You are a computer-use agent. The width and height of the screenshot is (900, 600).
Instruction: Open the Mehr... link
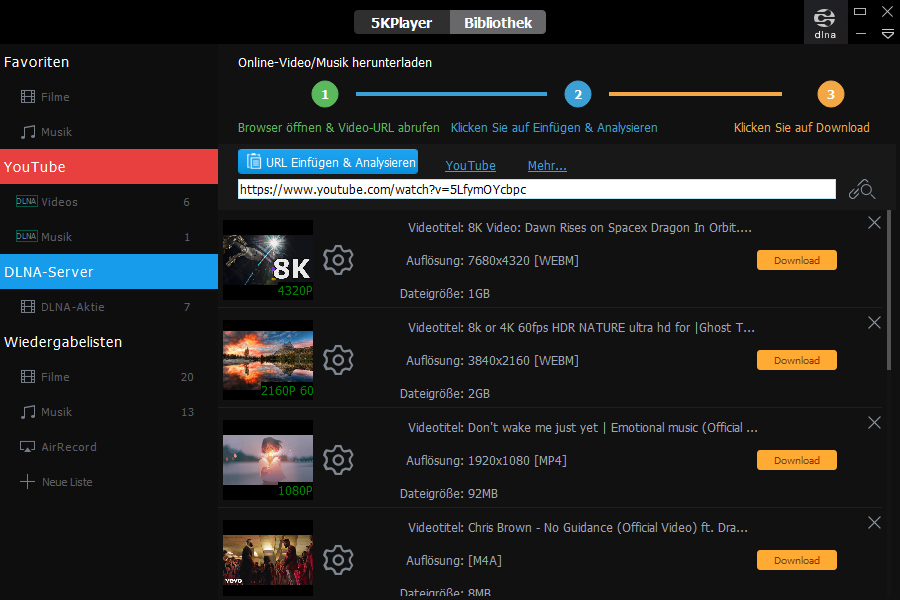(x=547, y=166)
